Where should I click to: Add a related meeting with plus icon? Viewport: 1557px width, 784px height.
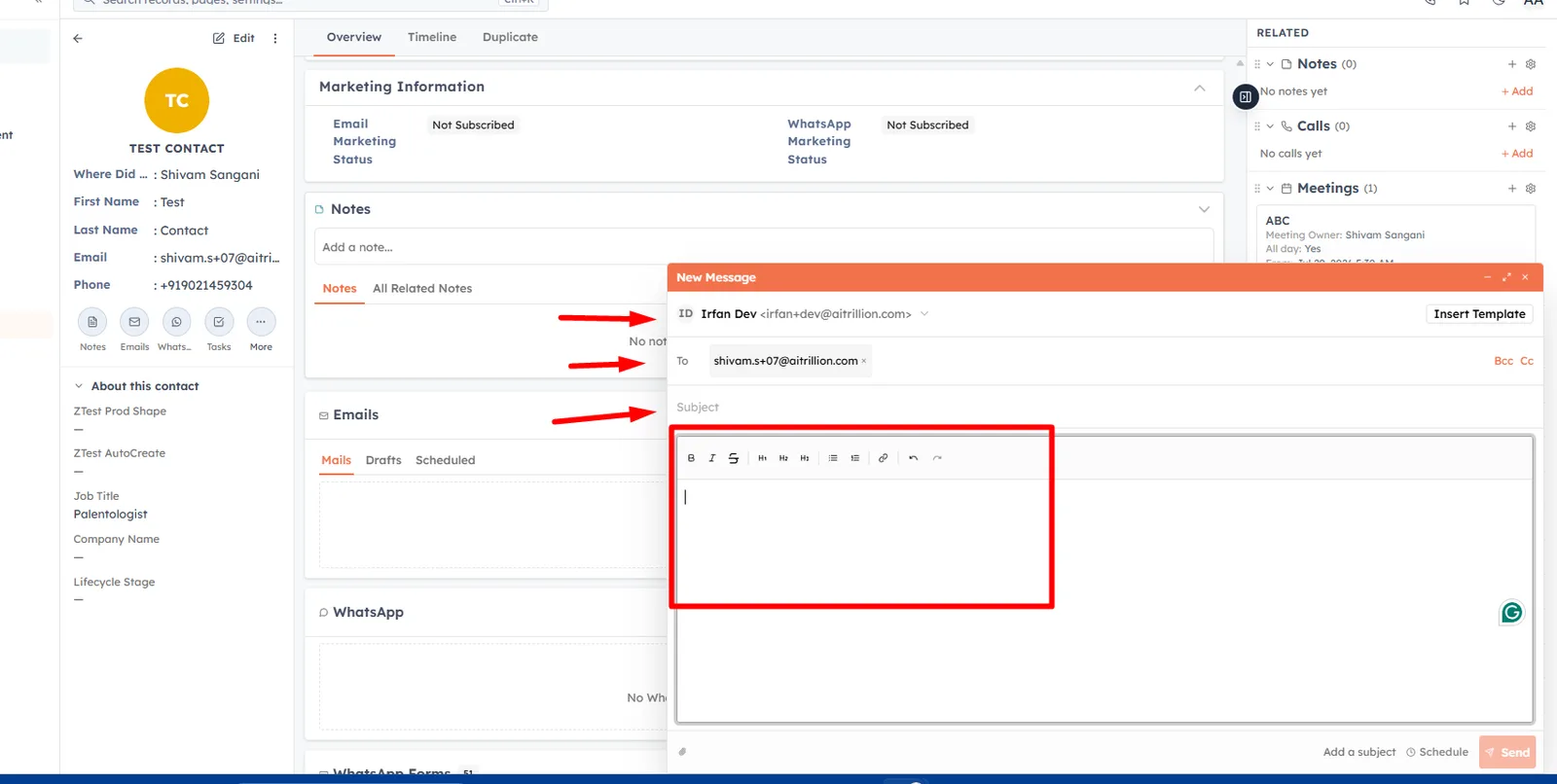pyautogui.click(x=1512, y=189)
